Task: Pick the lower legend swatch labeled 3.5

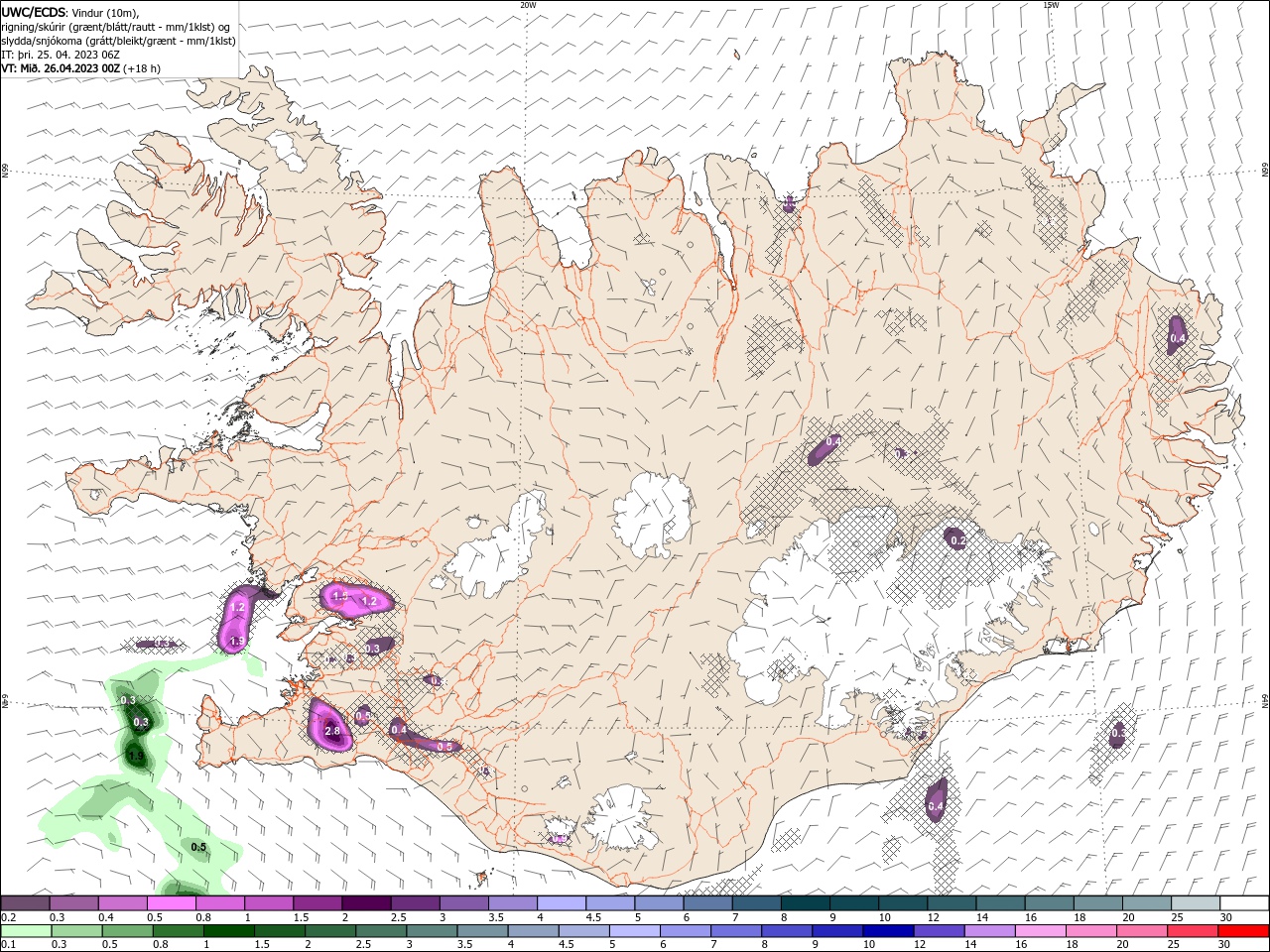Action: (482, 931)
